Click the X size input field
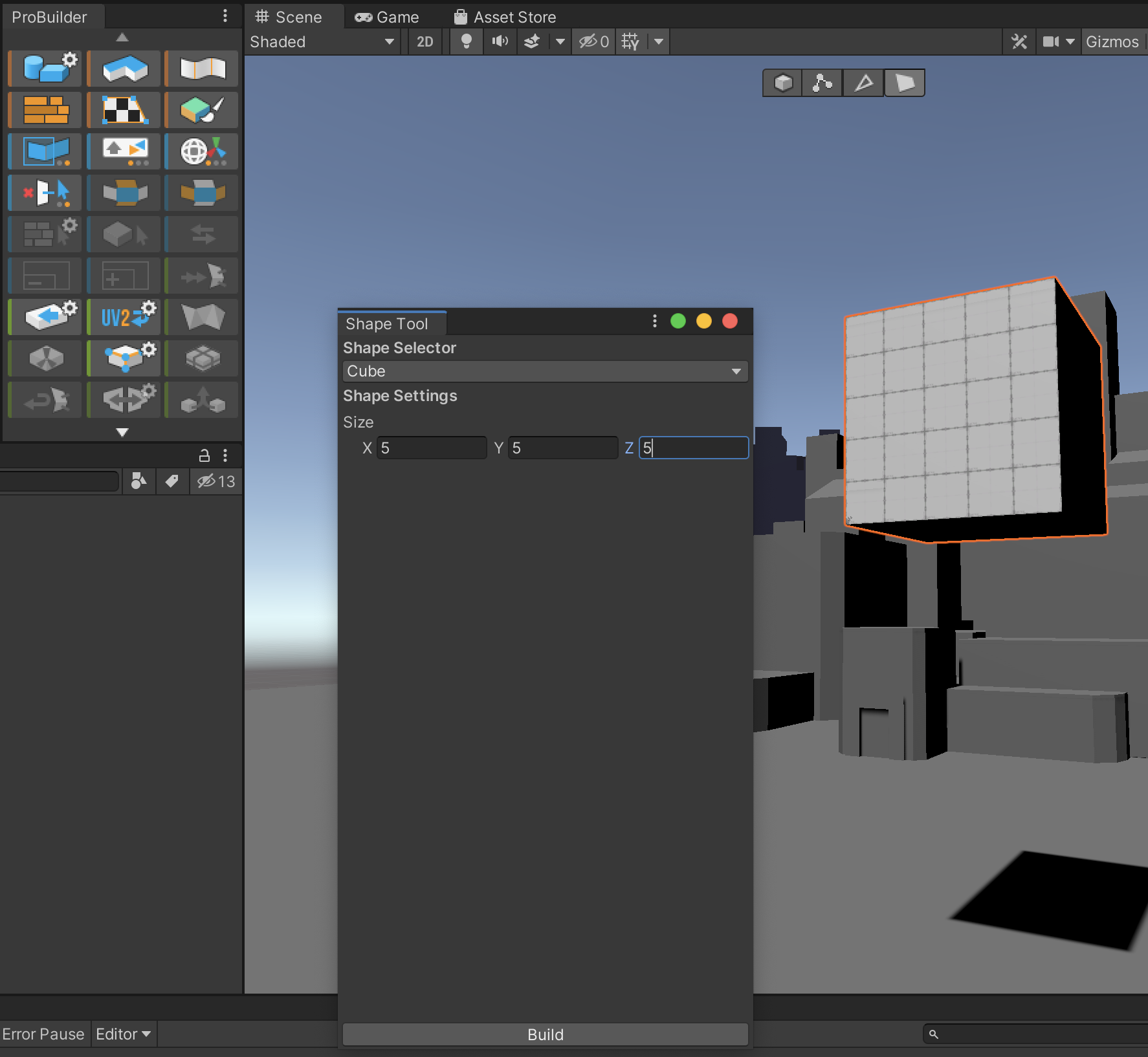1148x1057 pixels. (432, 448)
